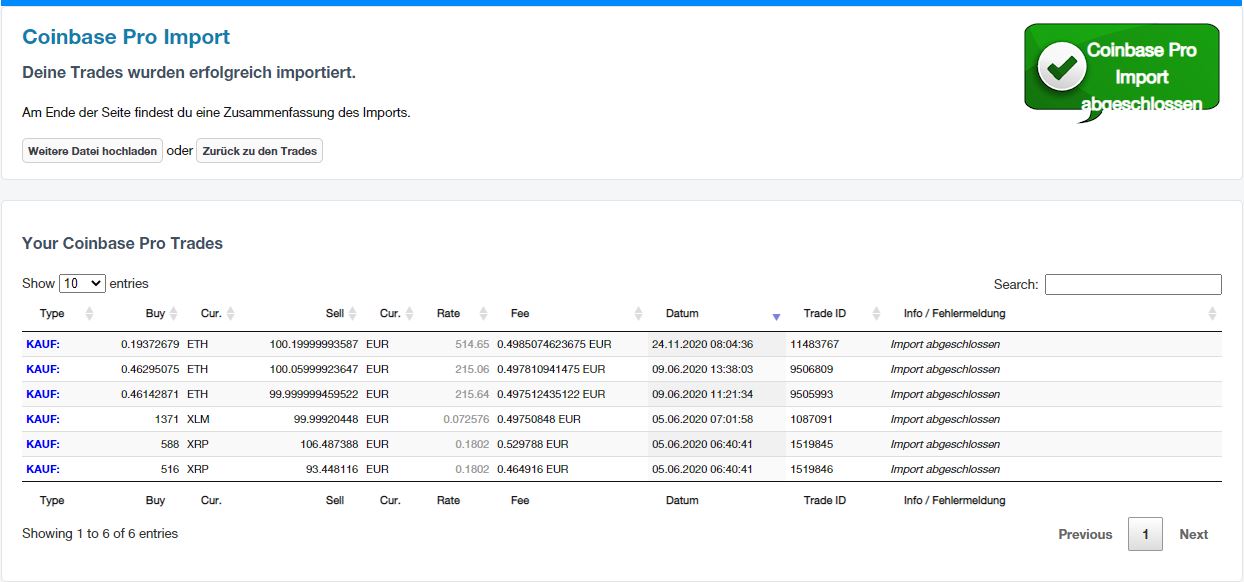Click trade ID 1087091
This screenshot has height=582, width=1244.
click(811, 419)
